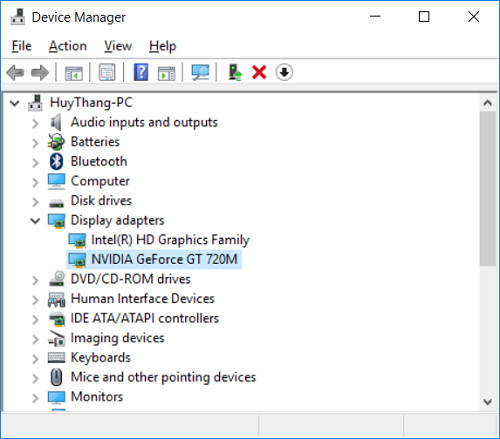
Task: Click the Keyboards category icon
Action: click(56, 358)
